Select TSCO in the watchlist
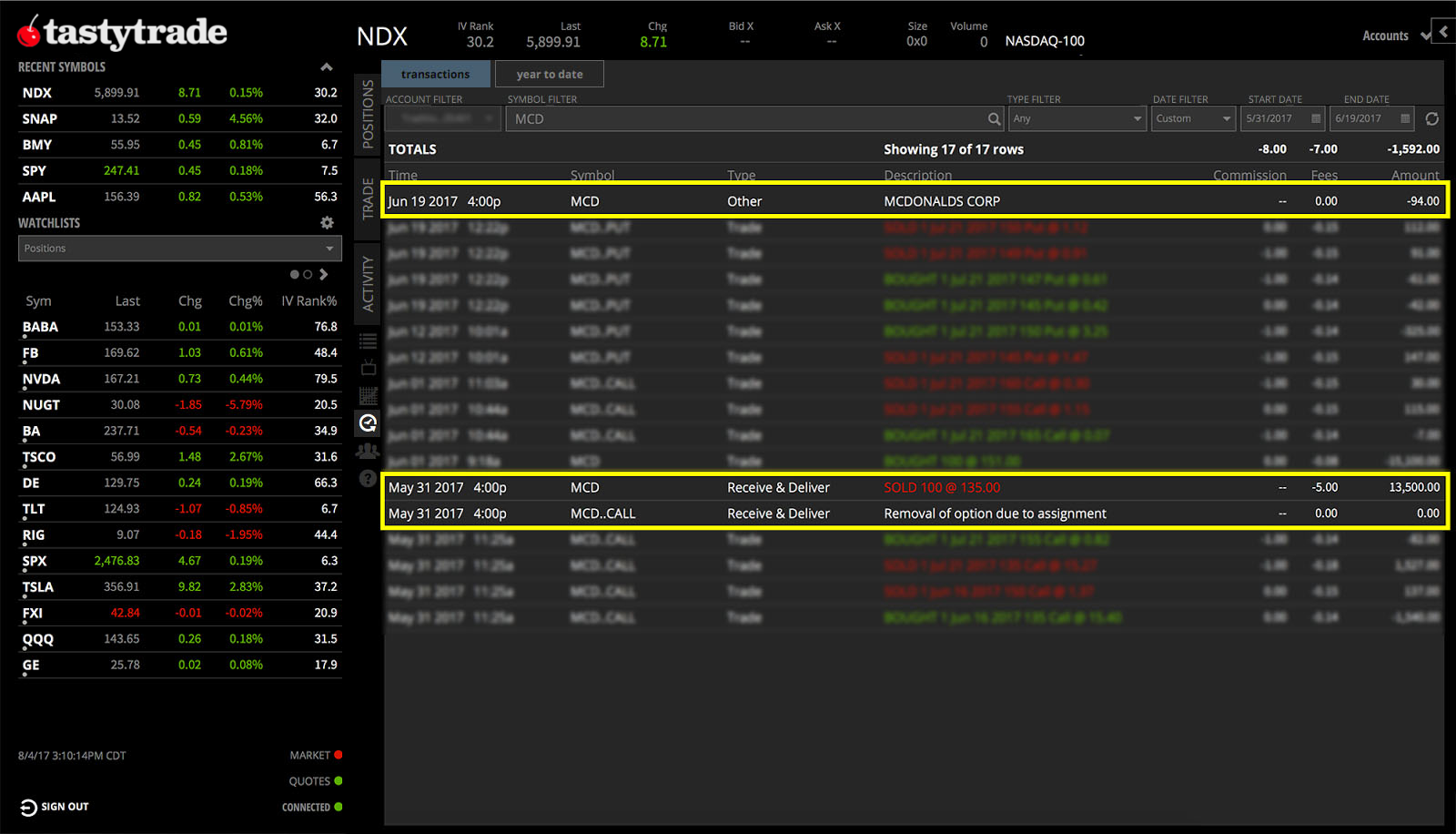1456x834 pixels. point(180,457)
